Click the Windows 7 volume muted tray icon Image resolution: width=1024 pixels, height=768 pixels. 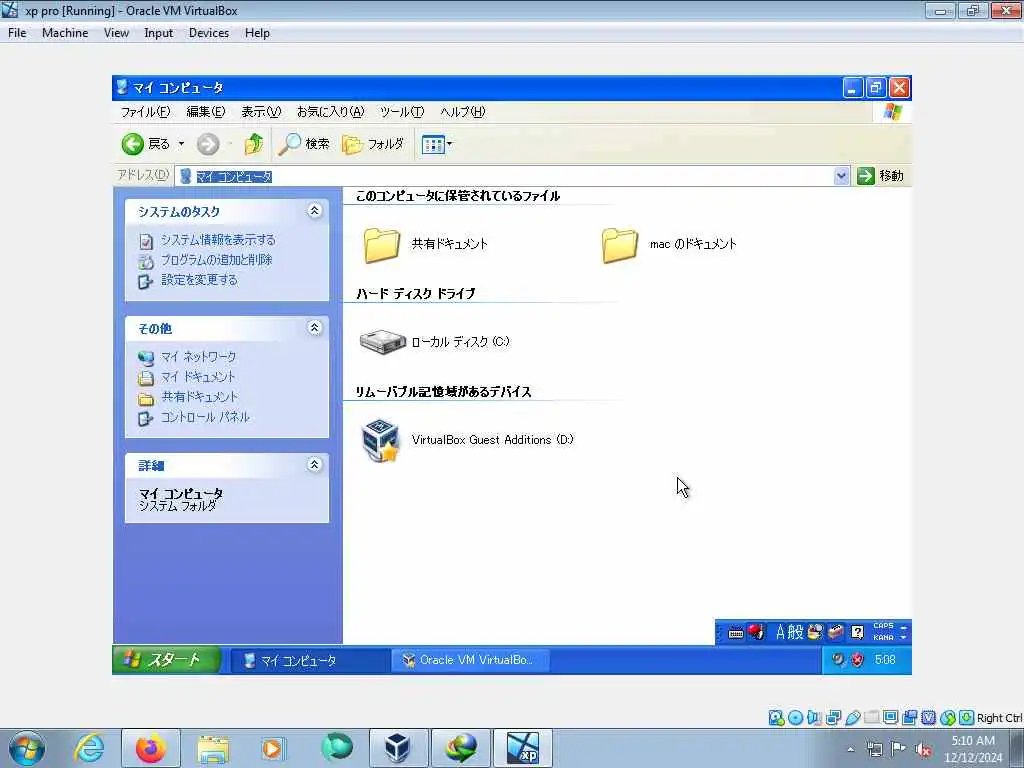tap(923, 749)
